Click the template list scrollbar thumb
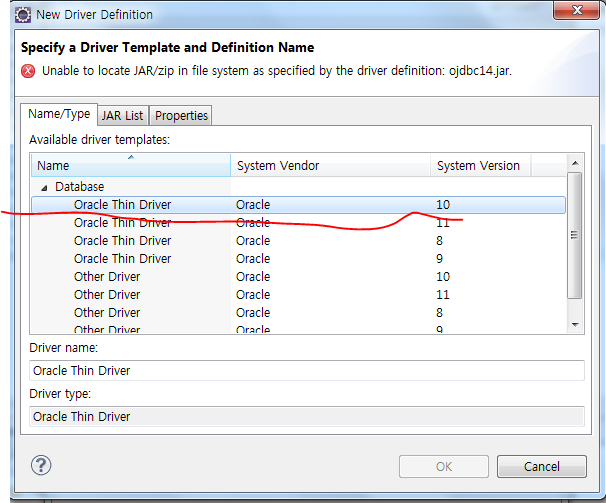Screen dimensions: 606x503 point(575,235)
